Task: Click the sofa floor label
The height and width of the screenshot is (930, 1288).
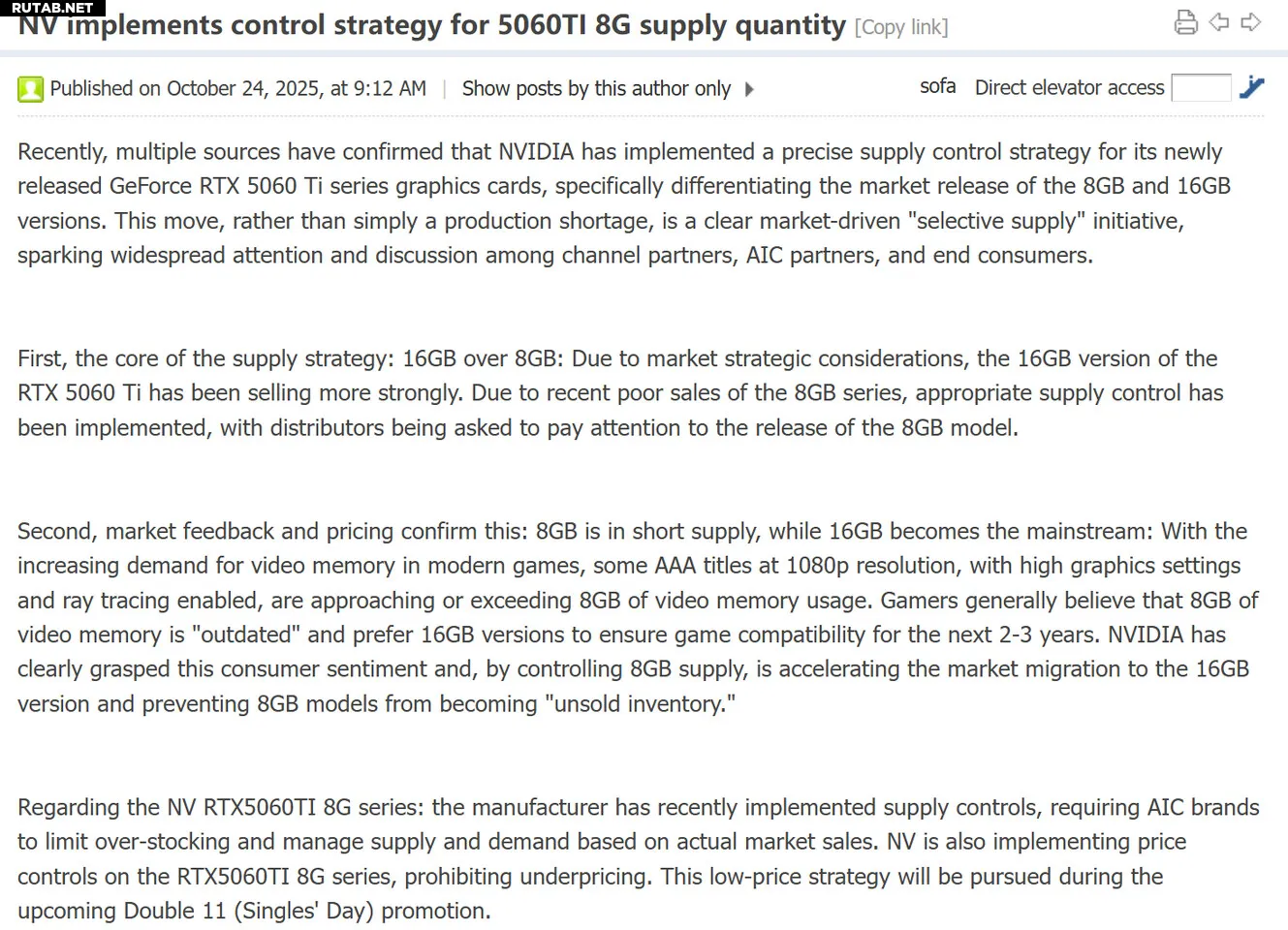Action: [937, 86]
